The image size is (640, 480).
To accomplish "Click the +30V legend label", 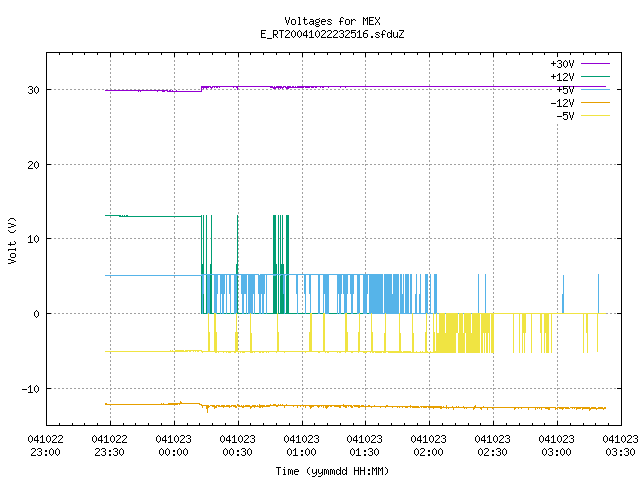I will pos(562,64).
